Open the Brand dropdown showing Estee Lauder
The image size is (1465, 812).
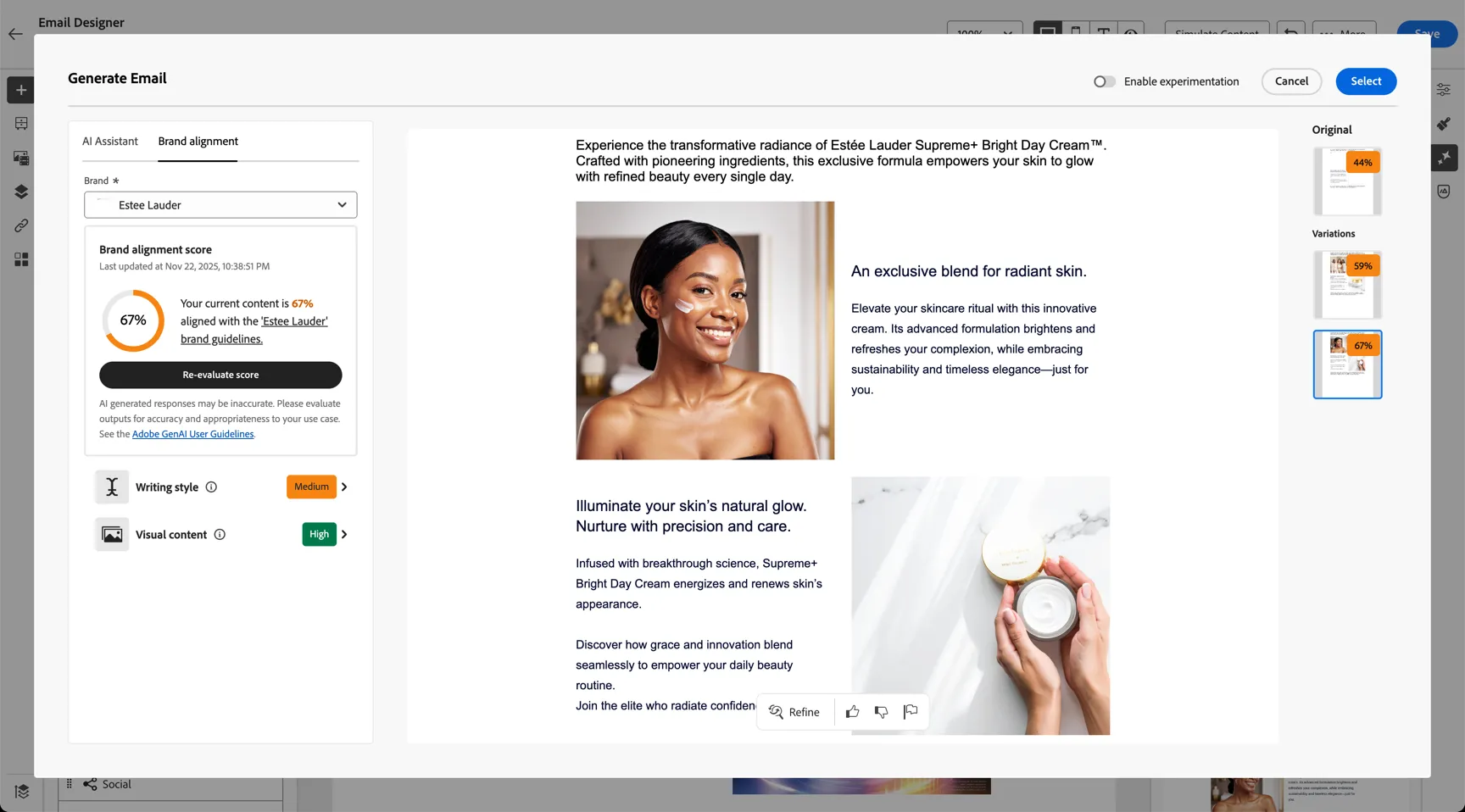[x=220, y=204]
